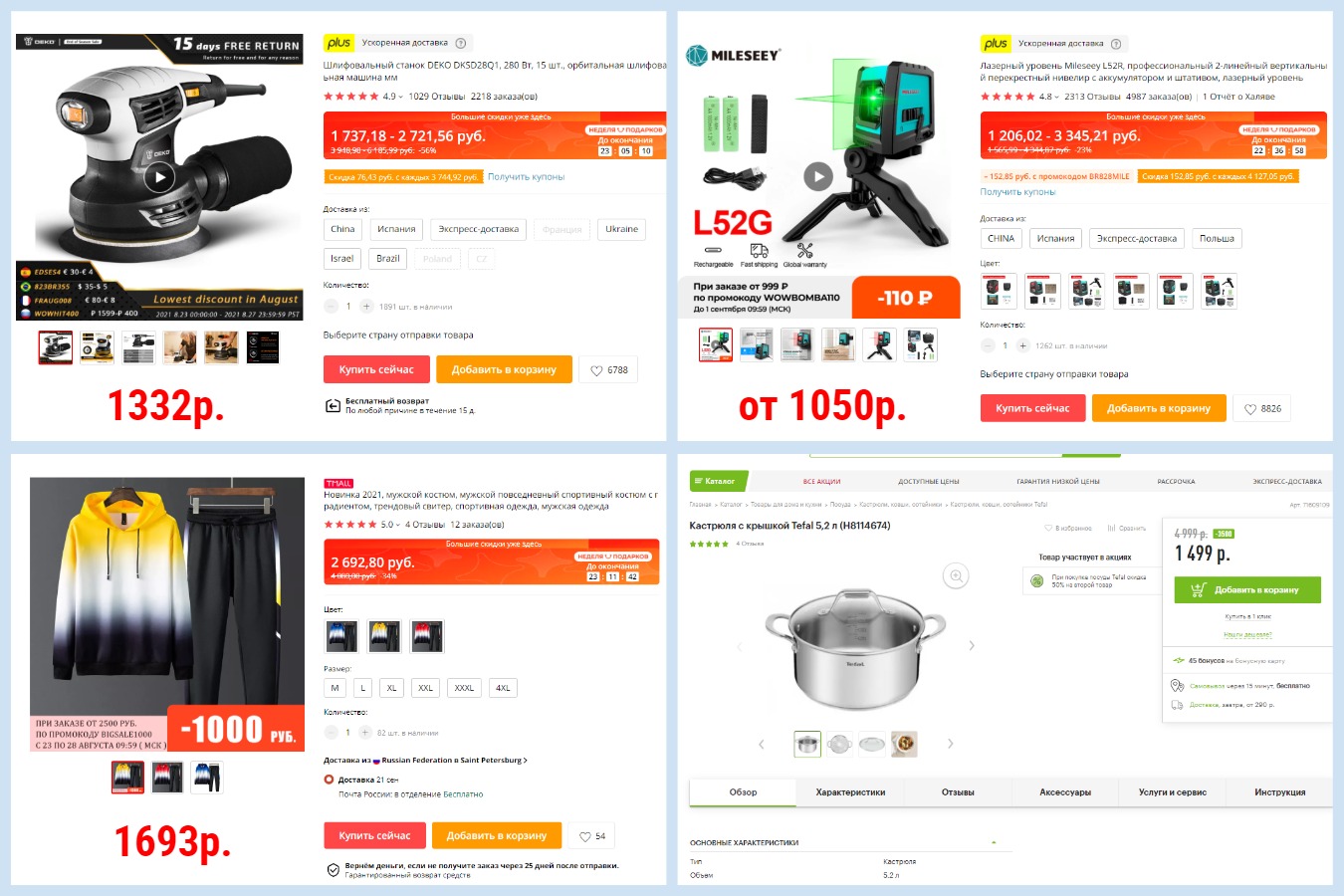Decrease laser level quantity with minus button
Image resolution: width=1344 pixels, height=896 pixels.
point(988,345)
